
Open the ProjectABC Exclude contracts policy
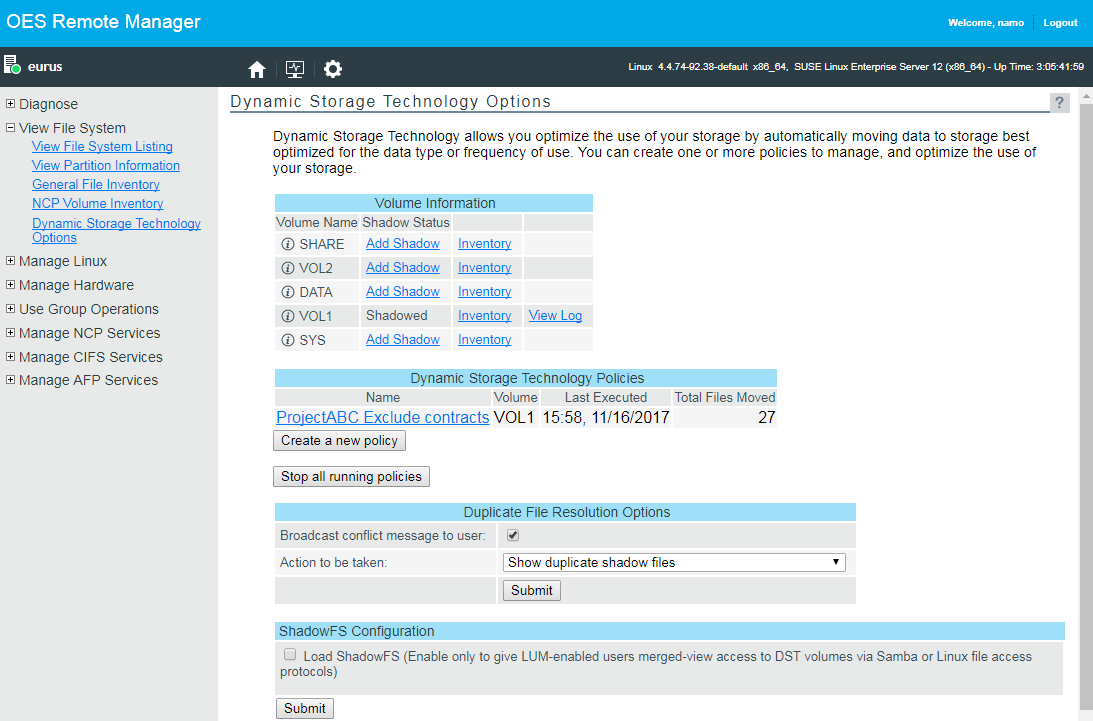(382, 418)
